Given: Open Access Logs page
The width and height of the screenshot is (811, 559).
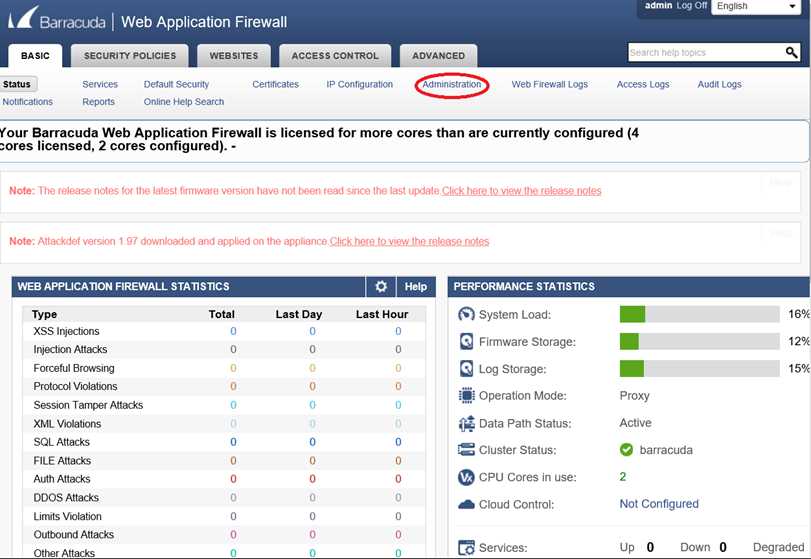Looking at the screenshot, I should click(643, 84).
